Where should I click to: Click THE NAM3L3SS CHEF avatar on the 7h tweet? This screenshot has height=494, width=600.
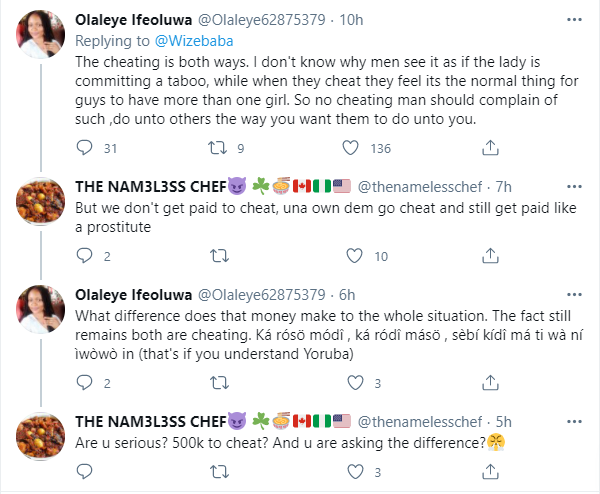coord(40,204)
